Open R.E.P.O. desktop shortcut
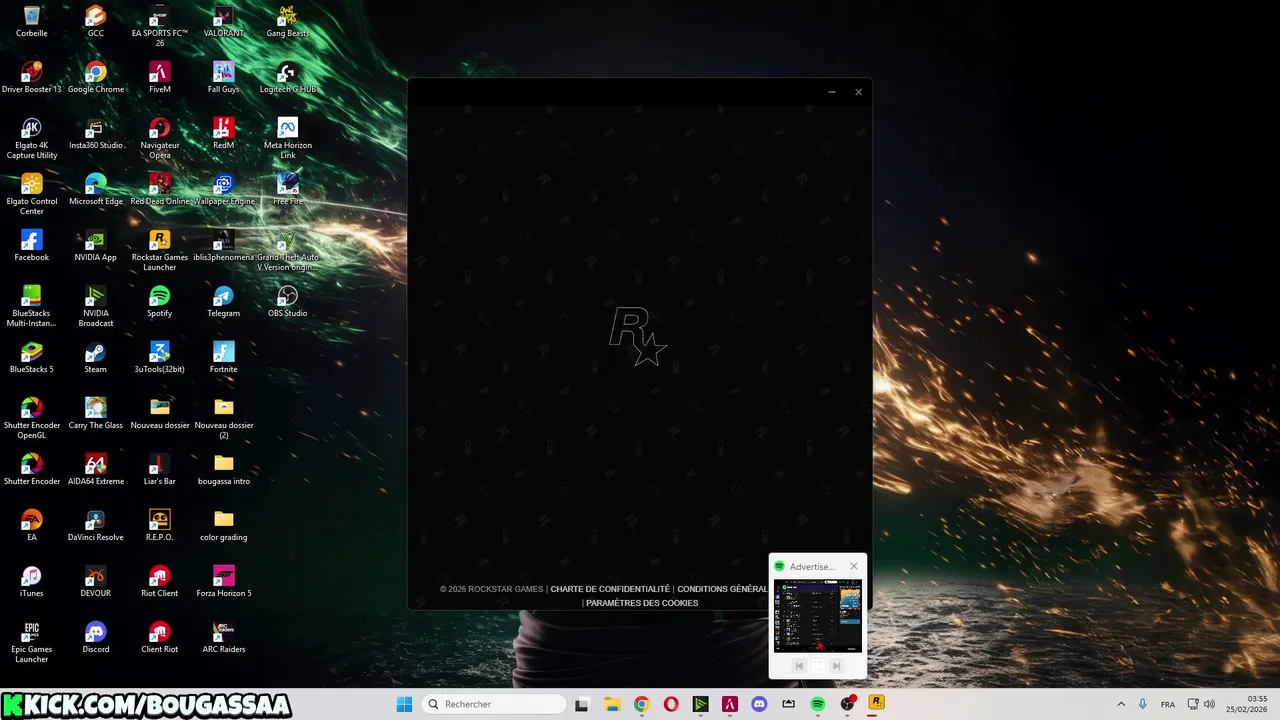Screen dimensions: 1280x720 tap(160, 525)
